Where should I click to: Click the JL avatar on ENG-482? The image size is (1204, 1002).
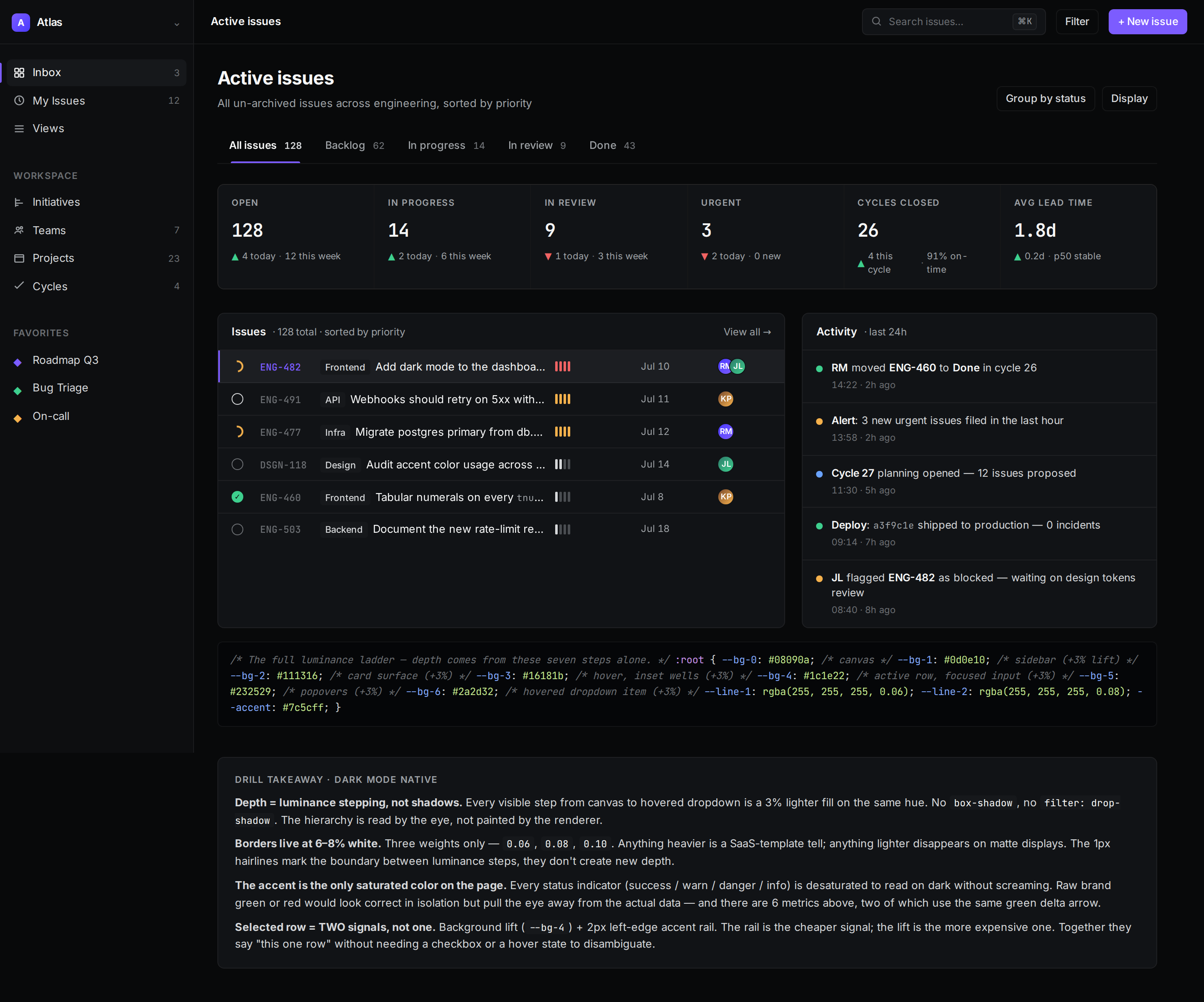click(x=738, y=366)
